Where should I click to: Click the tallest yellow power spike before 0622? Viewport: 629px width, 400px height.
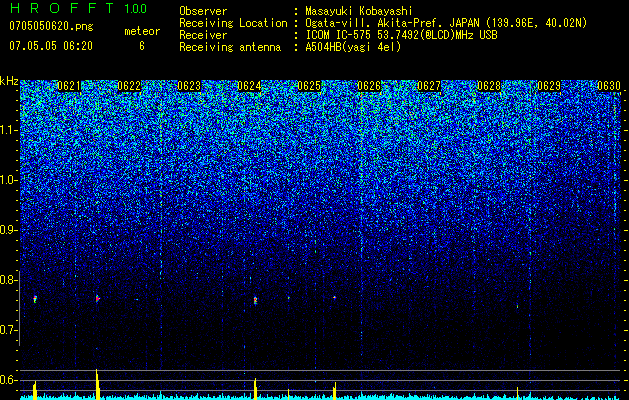click(x=97, y=384)
